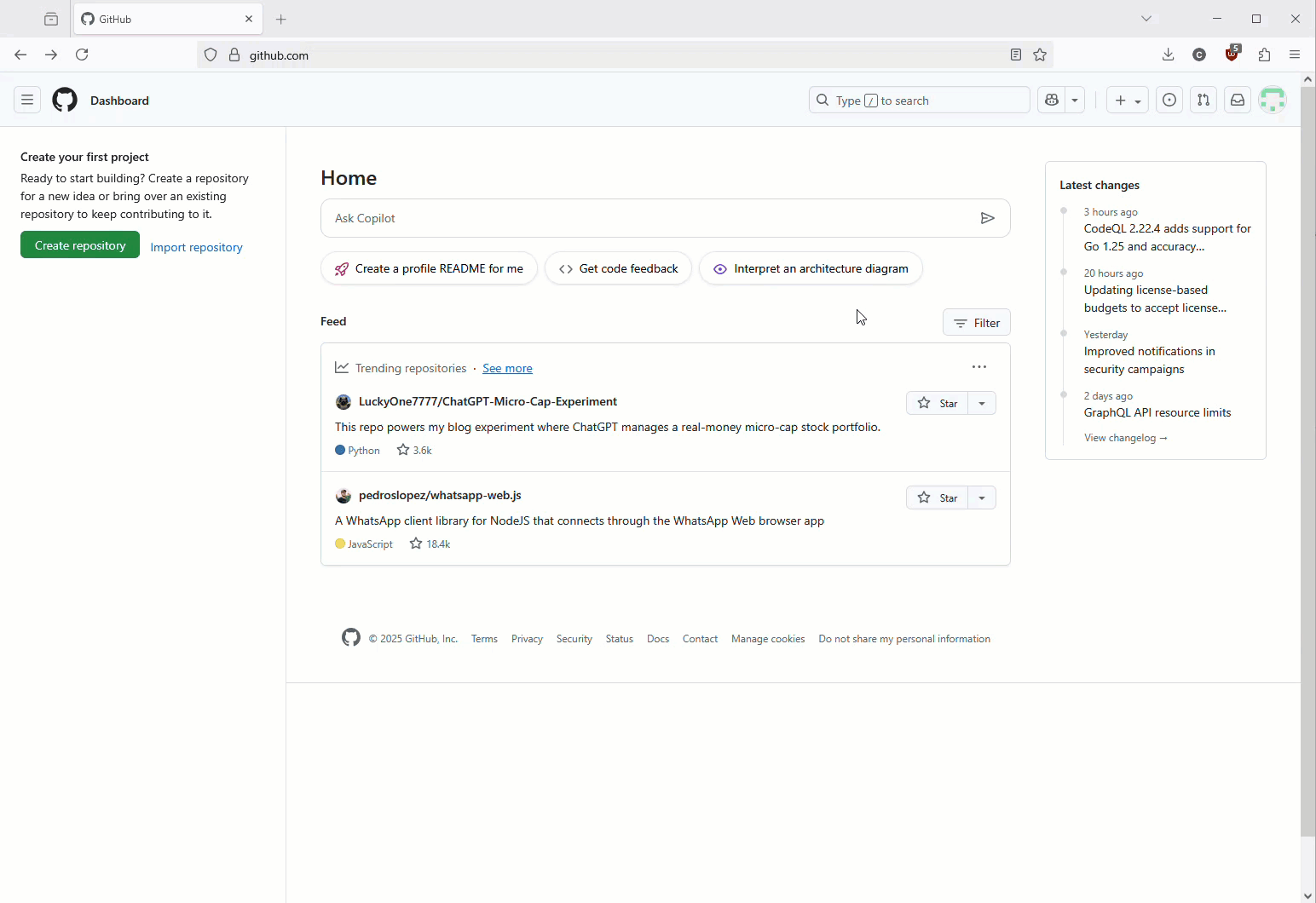
Task: Click in the Ask Copilot input field
Action: pos(597,218)
